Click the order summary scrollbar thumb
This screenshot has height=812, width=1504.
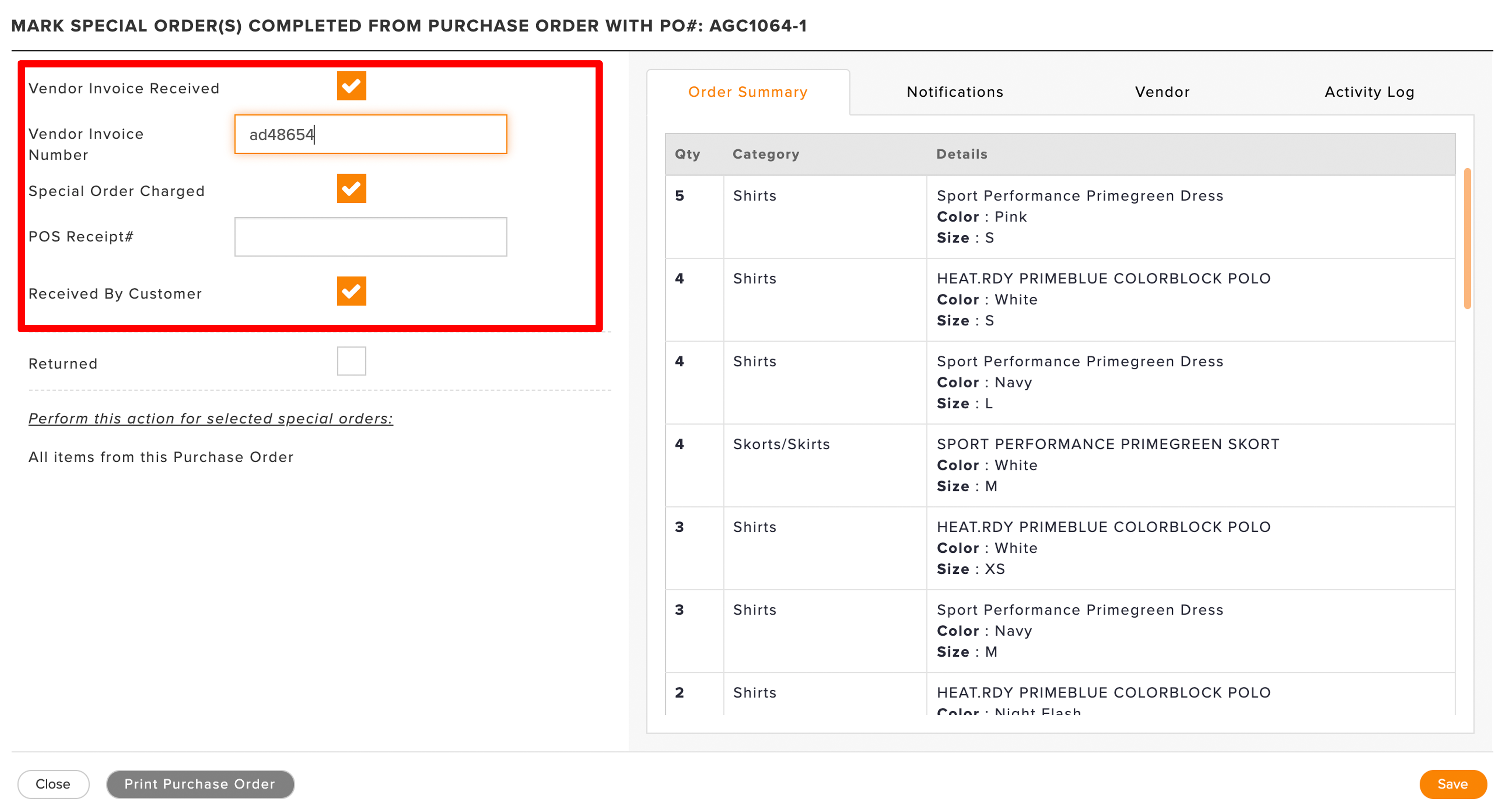click(1467, 239)
